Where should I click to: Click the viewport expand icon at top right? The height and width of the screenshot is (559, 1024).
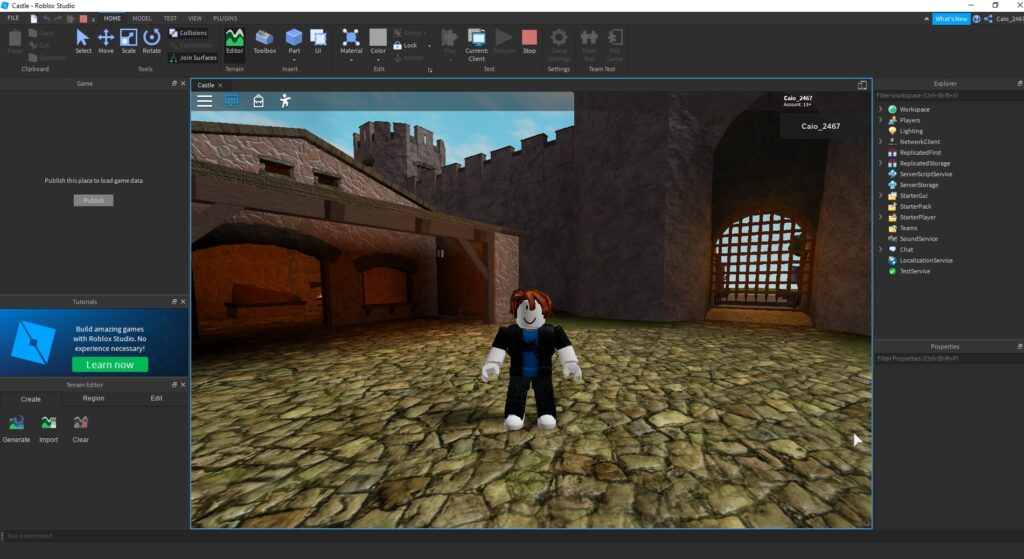point(862,86)
